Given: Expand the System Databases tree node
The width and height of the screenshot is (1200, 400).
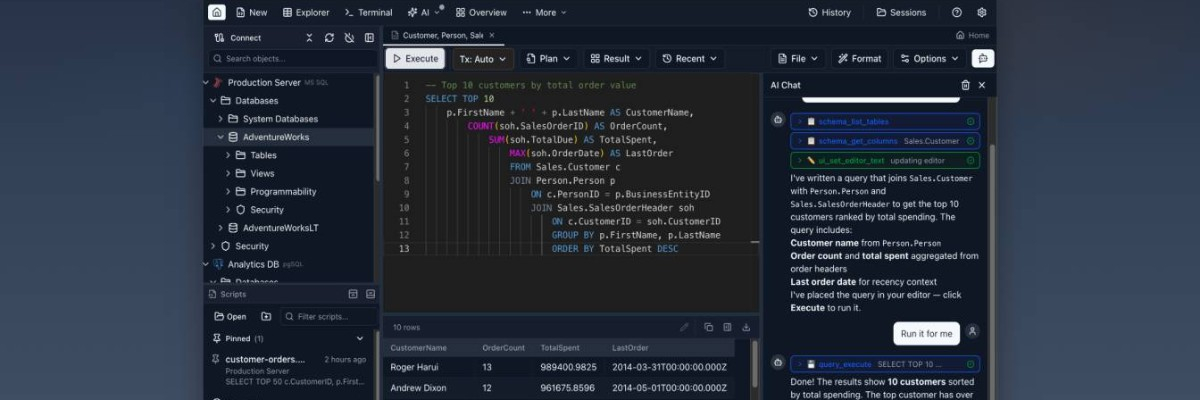Looking at the screenshot, I should point(221,119).
